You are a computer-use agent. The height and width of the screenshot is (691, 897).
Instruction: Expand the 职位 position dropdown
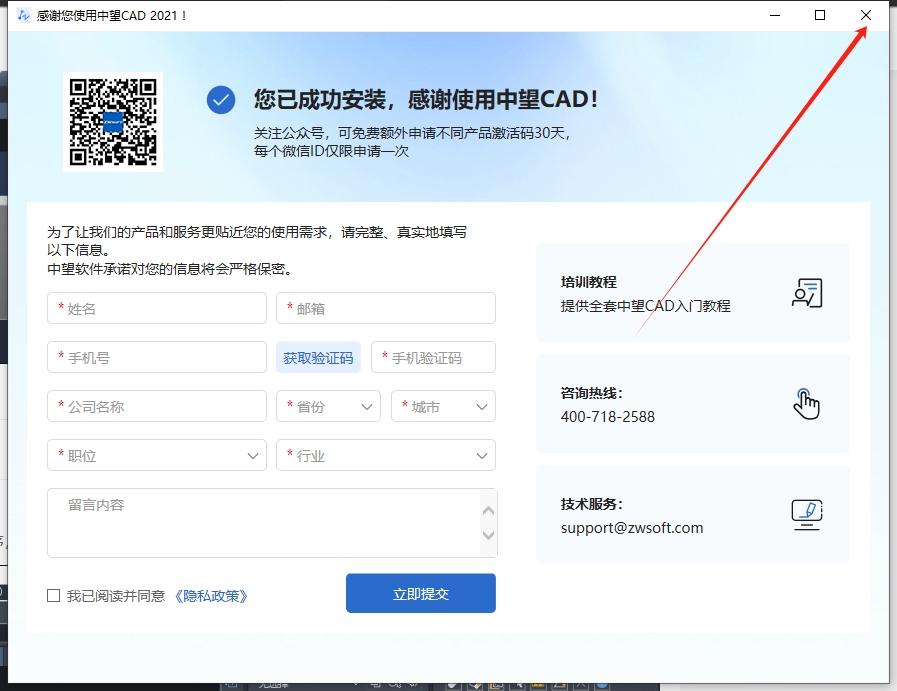[156, 455]
